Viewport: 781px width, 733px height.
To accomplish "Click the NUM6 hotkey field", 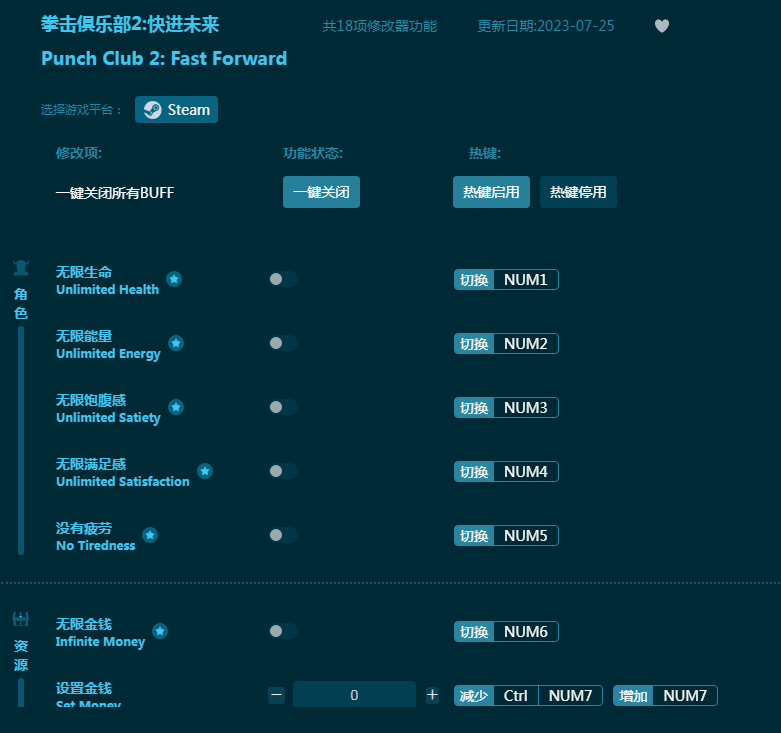I will pos(526,632).
